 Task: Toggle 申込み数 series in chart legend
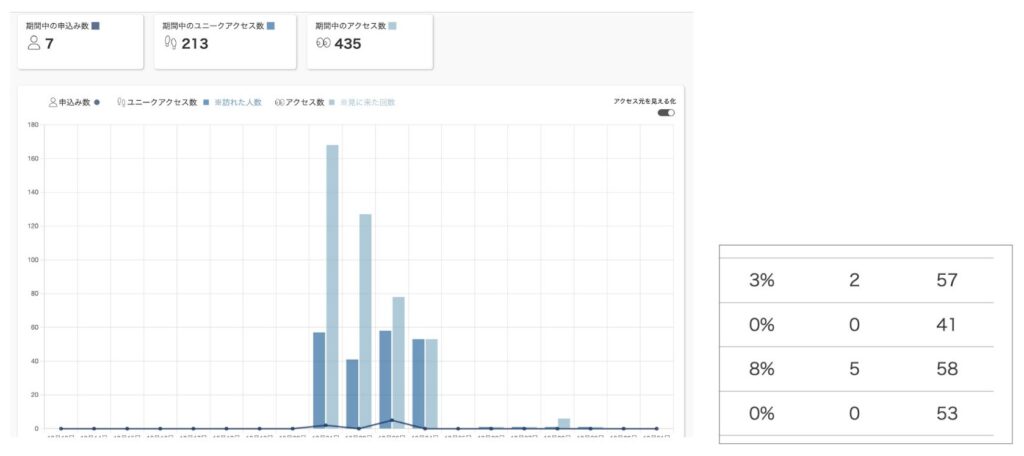[x=74, y=103]
